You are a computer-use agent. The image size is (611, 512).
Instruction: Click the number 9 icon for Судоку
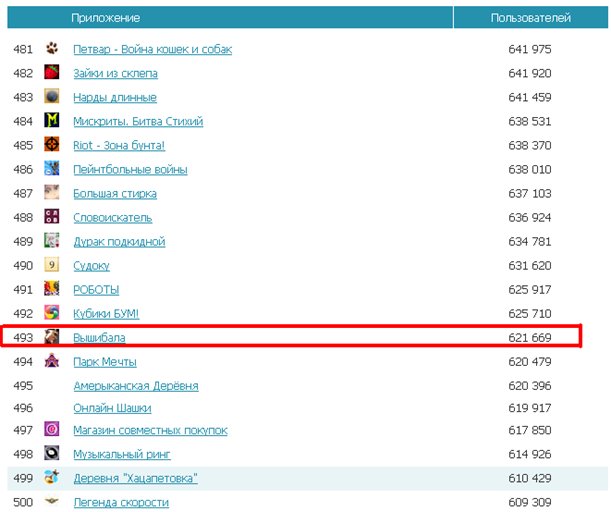52,265
